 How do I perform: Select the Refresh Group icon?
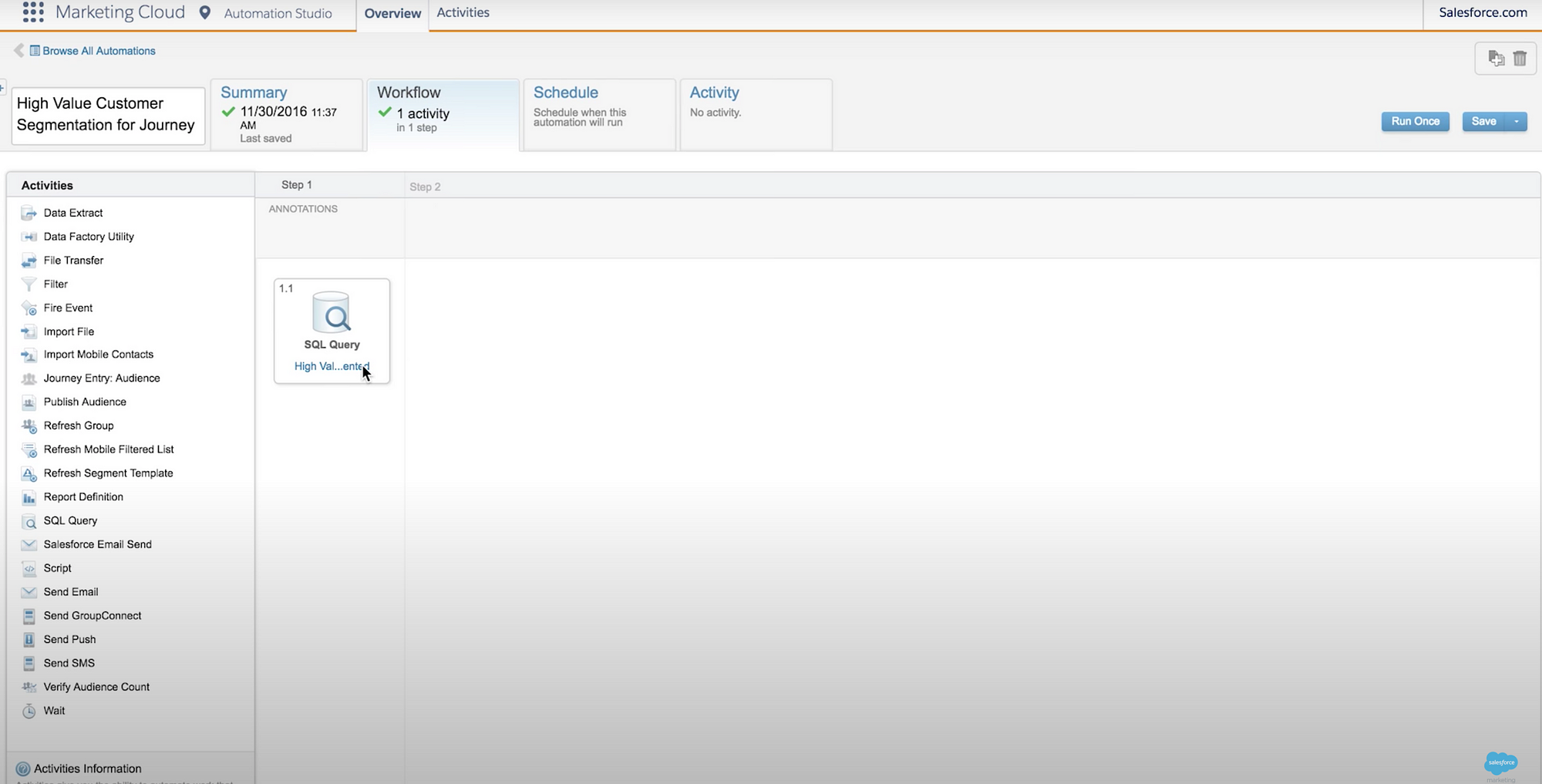point(29,426)
